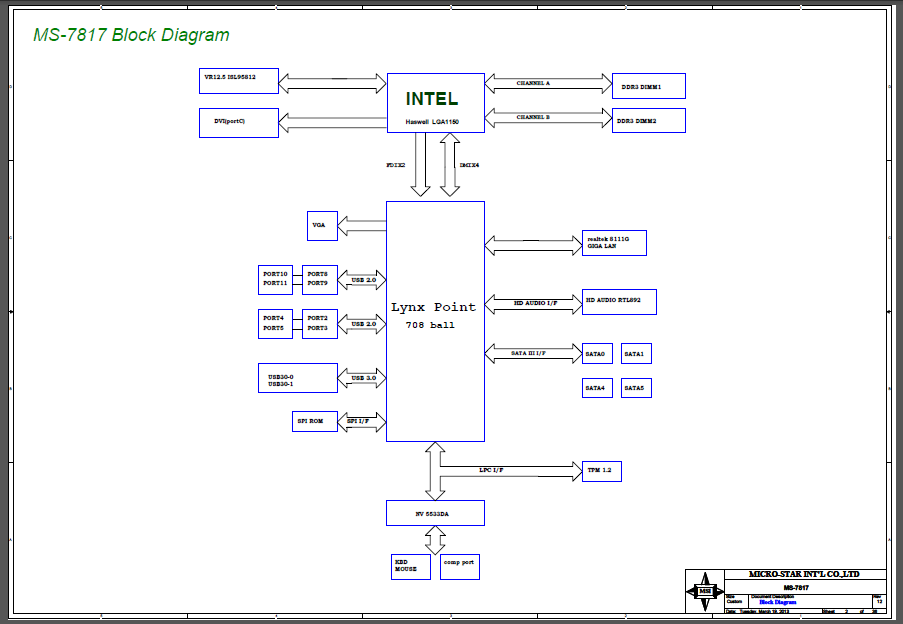
Task: Click the 'MS-7817 Block Diagram' green heading
Action: [131, 35]
